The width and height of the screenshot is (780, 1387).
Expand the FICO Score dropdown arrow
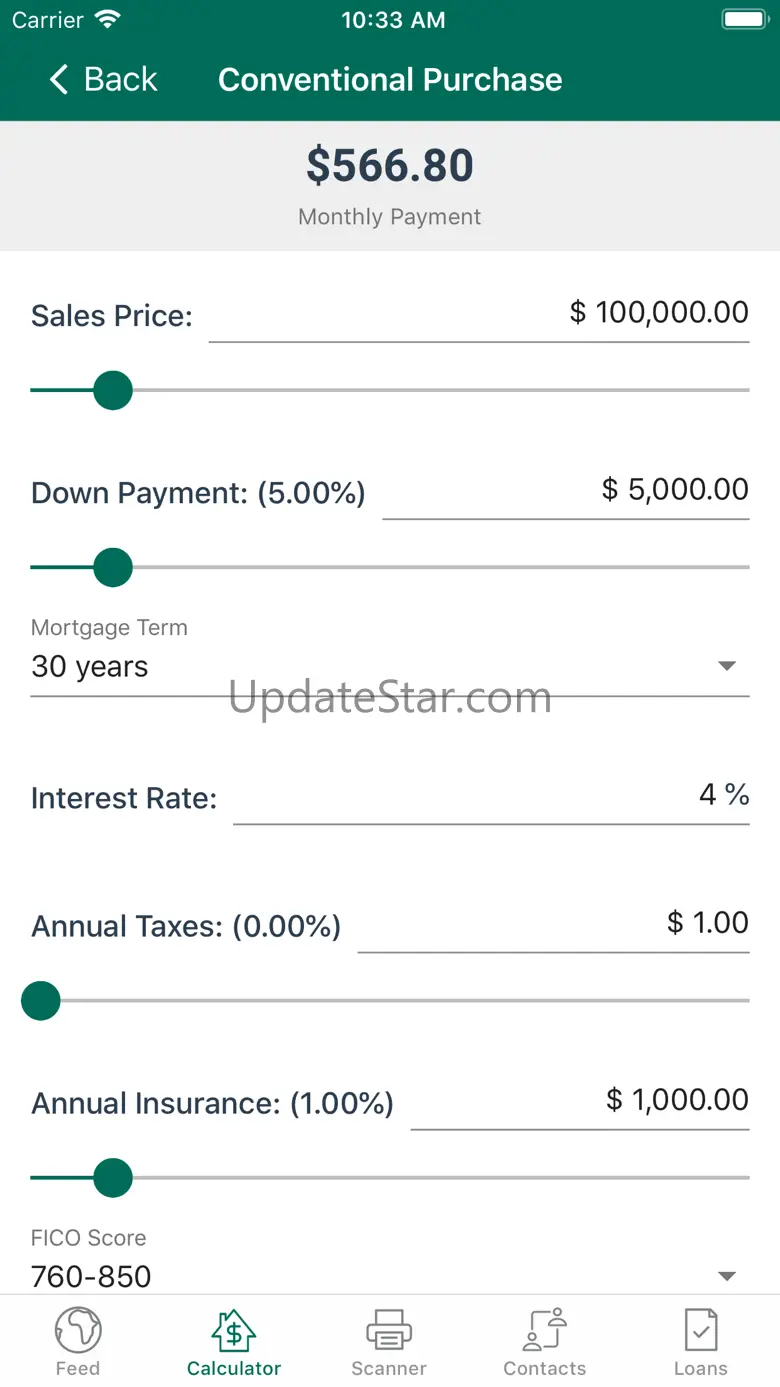pos(728,1276)
